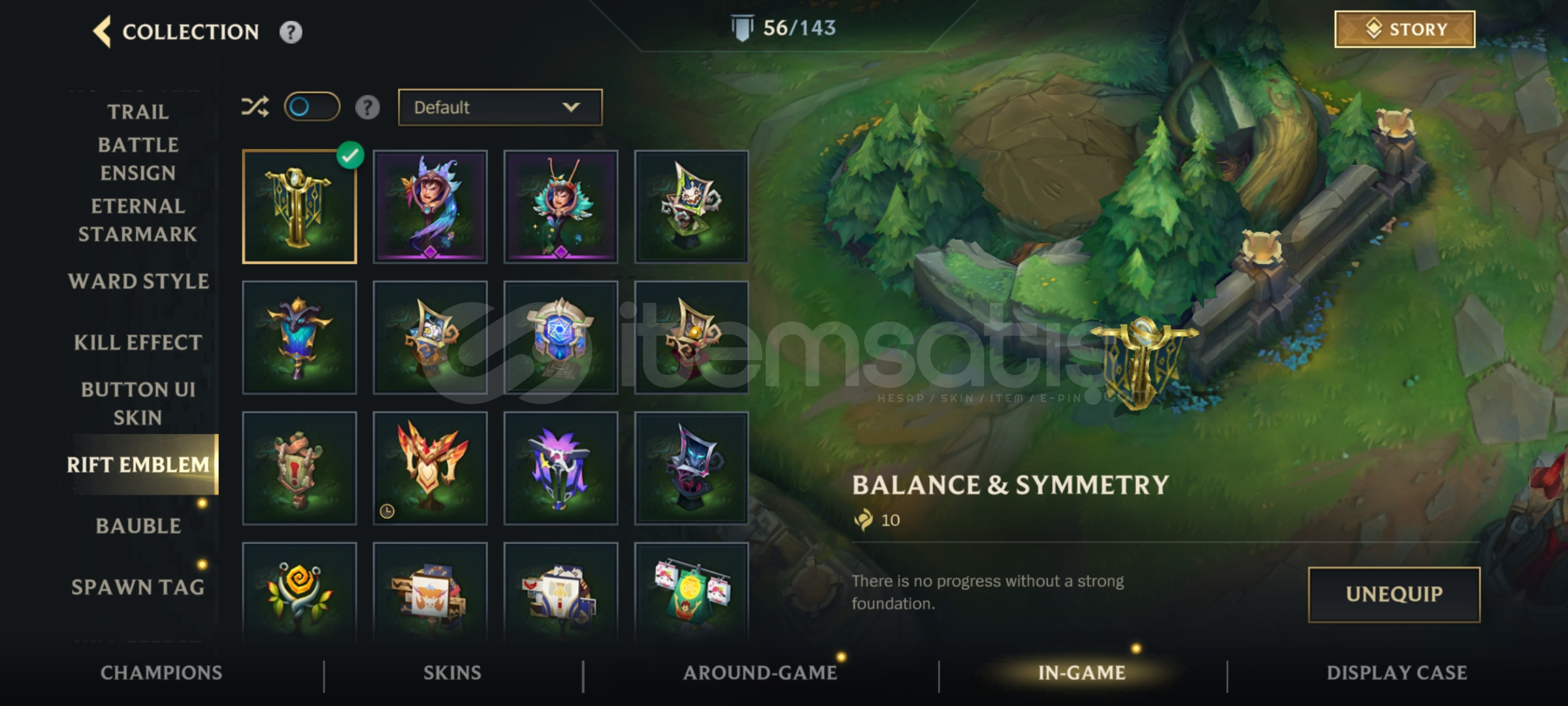The width and height of the screenshot is (1568, 706).
Task: Select the blue hexagonal shield emblem
Action: coord(561,337)
